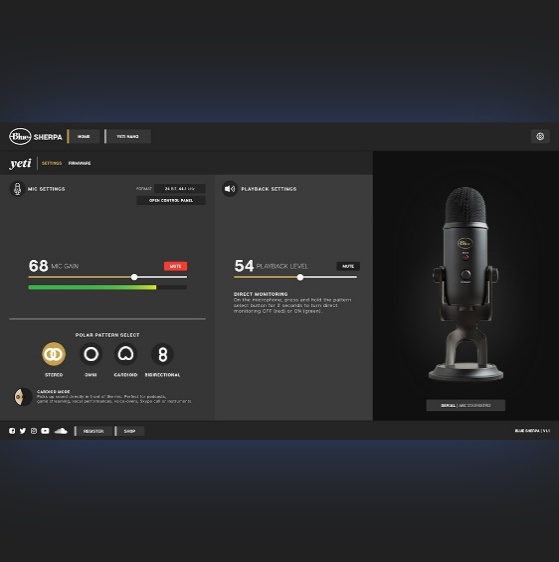Image resolution: width=559 pixels, height=562 pixels.
Task: Open the format bit depth dropdown
Action: tap(180, 189)
